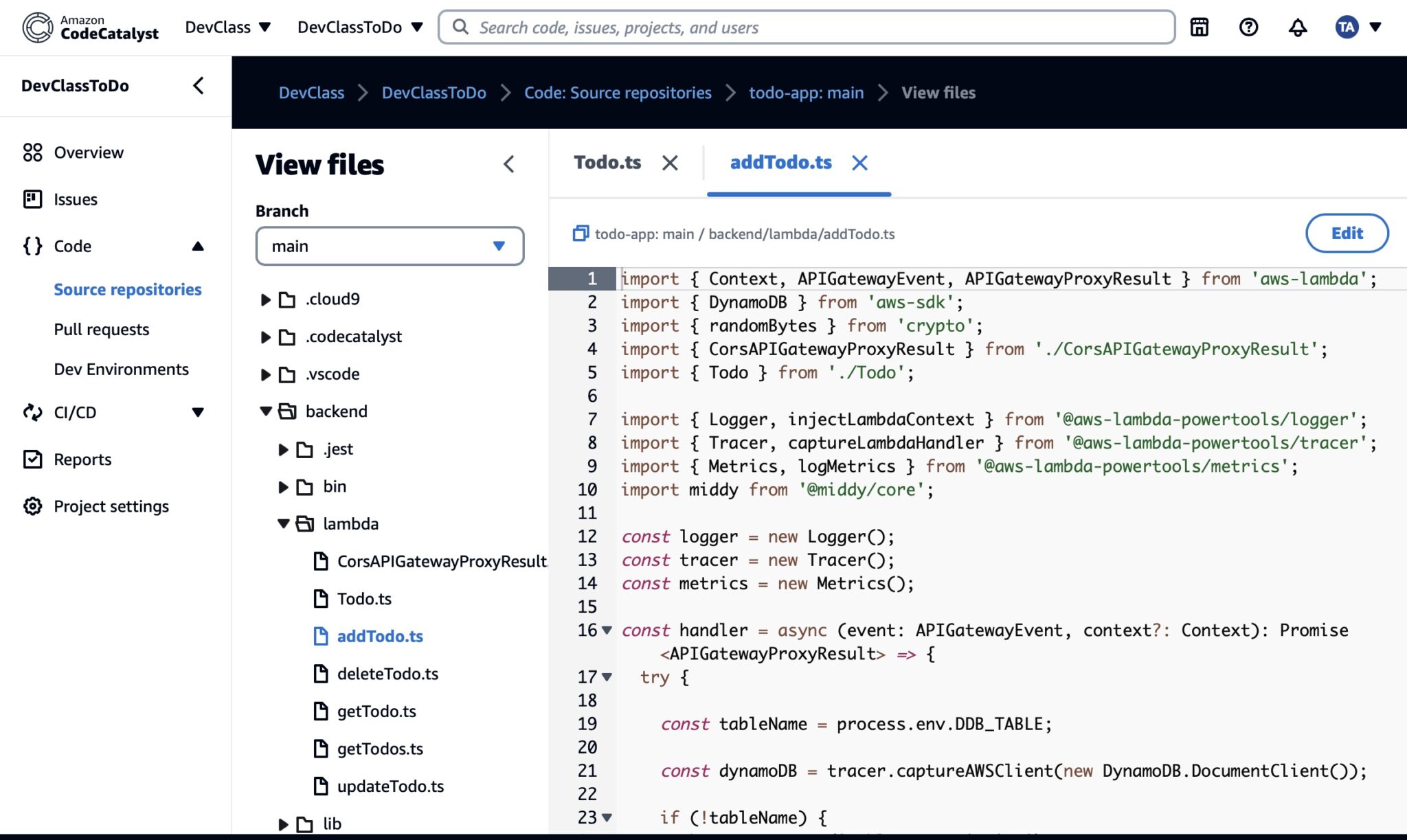
Task: Switch to the Todo.ts tab
Action: [x=607, y=163]
